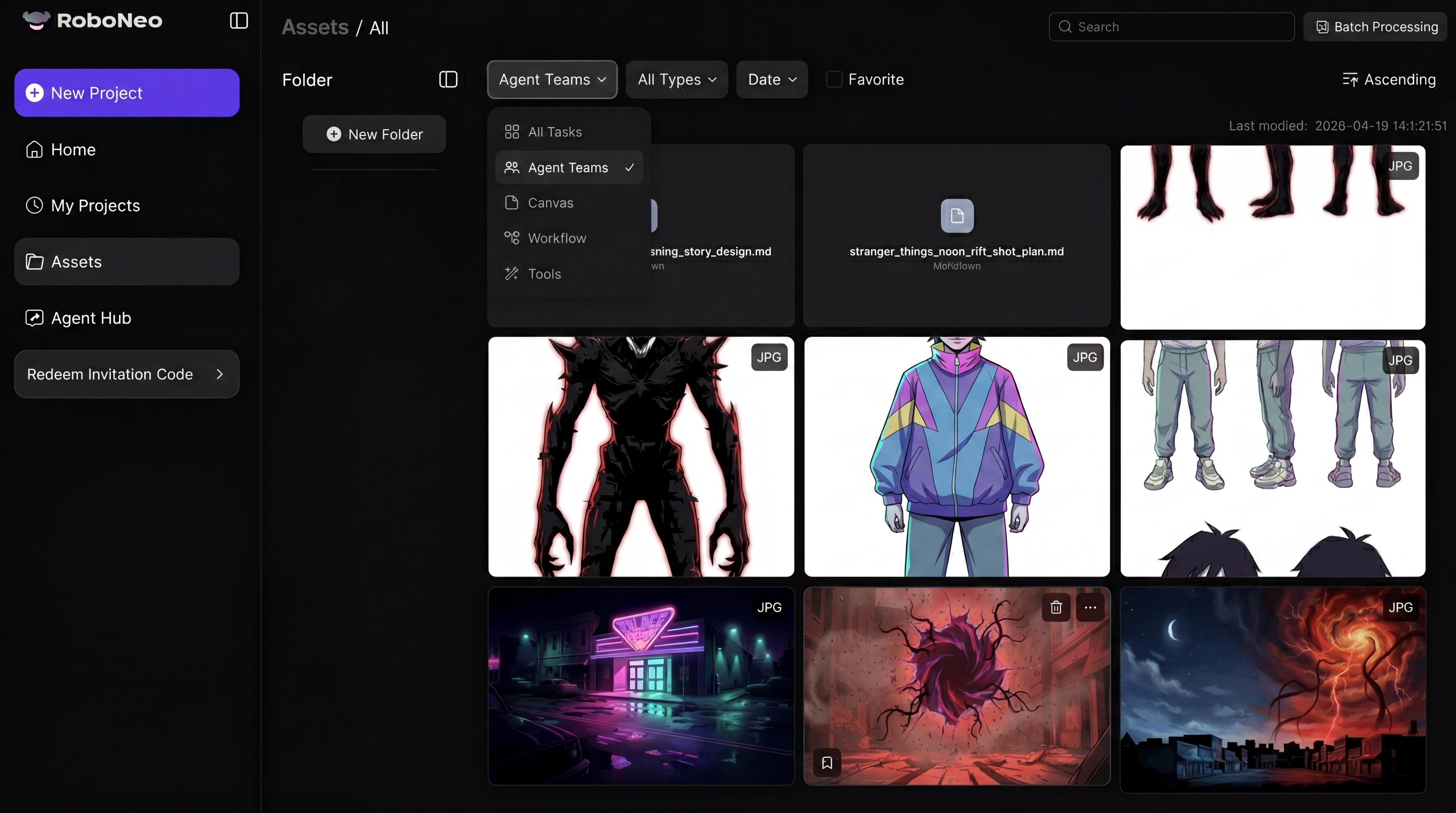1456x813 pixels.
Task: Open the All Types dropdown
Action: coord(676,79)
